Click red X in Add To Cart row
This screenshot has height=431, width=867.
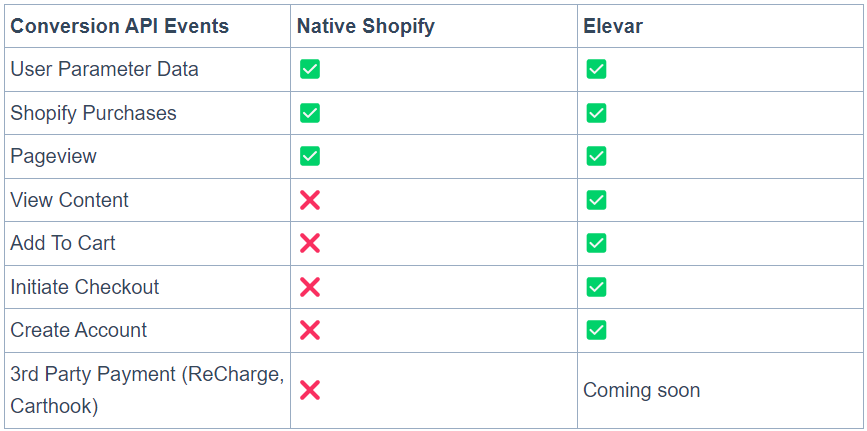(x=310, y=243)
